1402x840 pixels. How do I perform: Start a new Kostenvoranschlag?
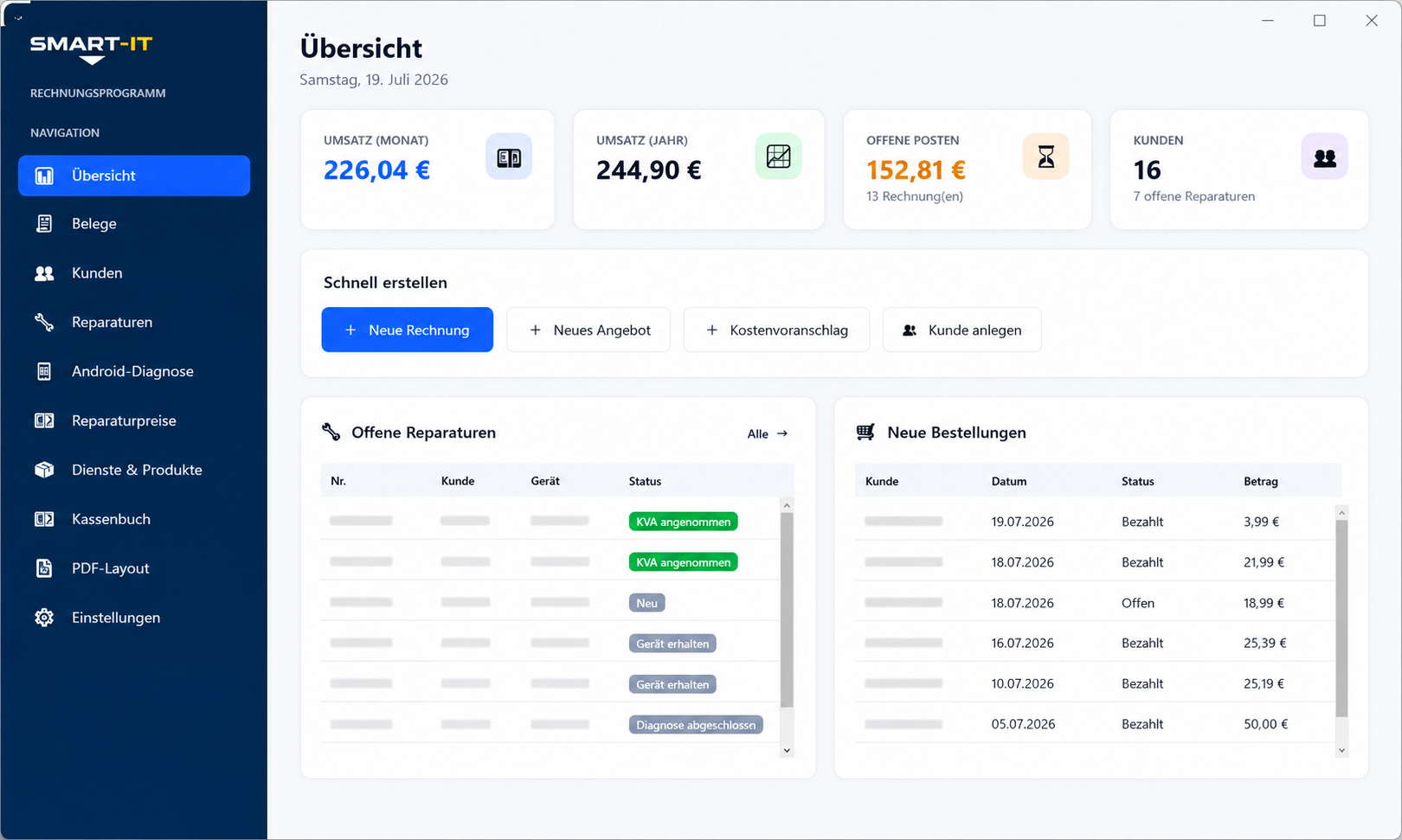click(776, 330)
